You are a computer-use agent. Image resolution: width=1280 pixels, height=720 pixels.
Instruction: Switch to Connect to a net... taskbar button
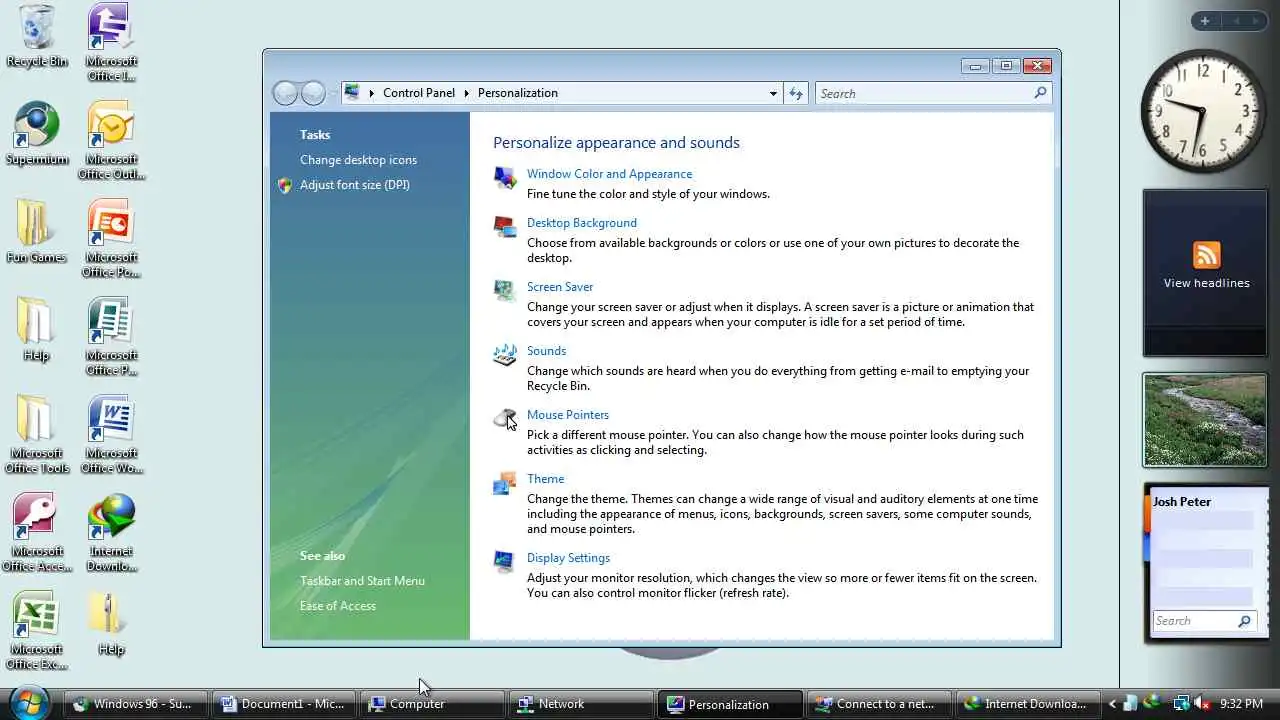click(877, 704)
